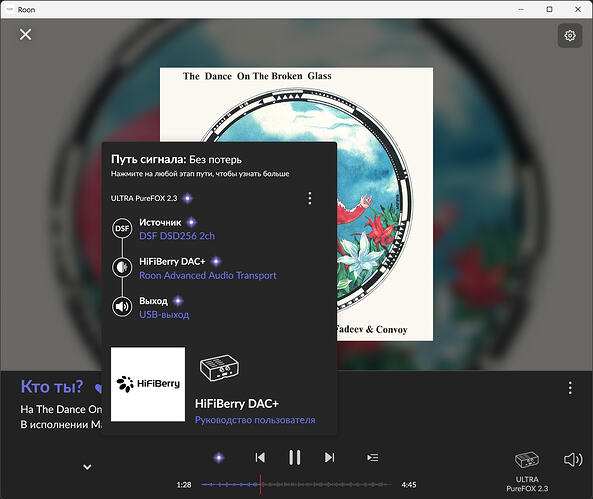The width and height of the screenshot is (593, 499).
Task: Seek within the track waveform progress bar
Action: [x=296, y=485]
